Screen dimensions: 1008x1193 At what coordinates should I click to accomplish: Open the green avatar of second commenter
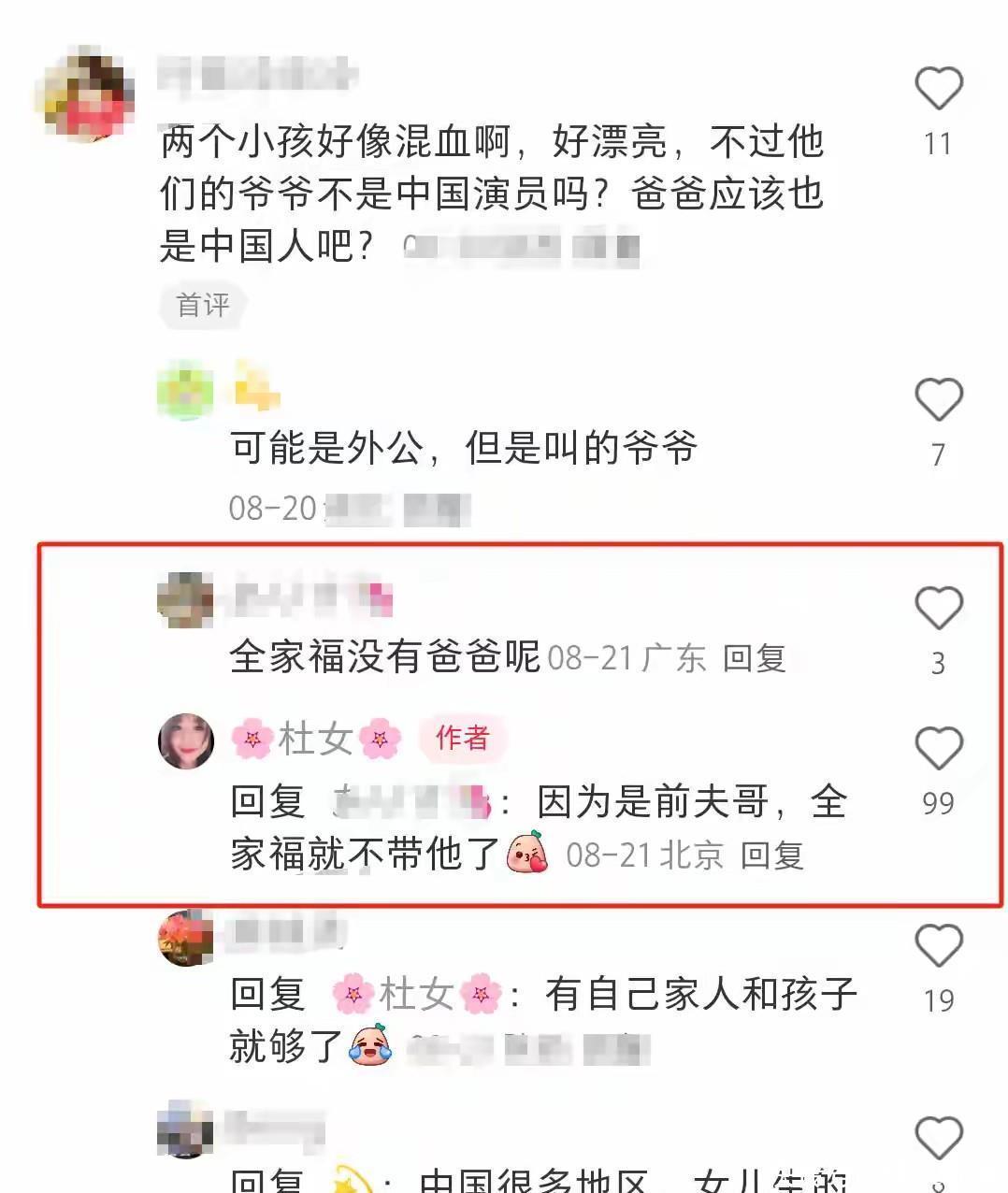click(x=185, y=390)
